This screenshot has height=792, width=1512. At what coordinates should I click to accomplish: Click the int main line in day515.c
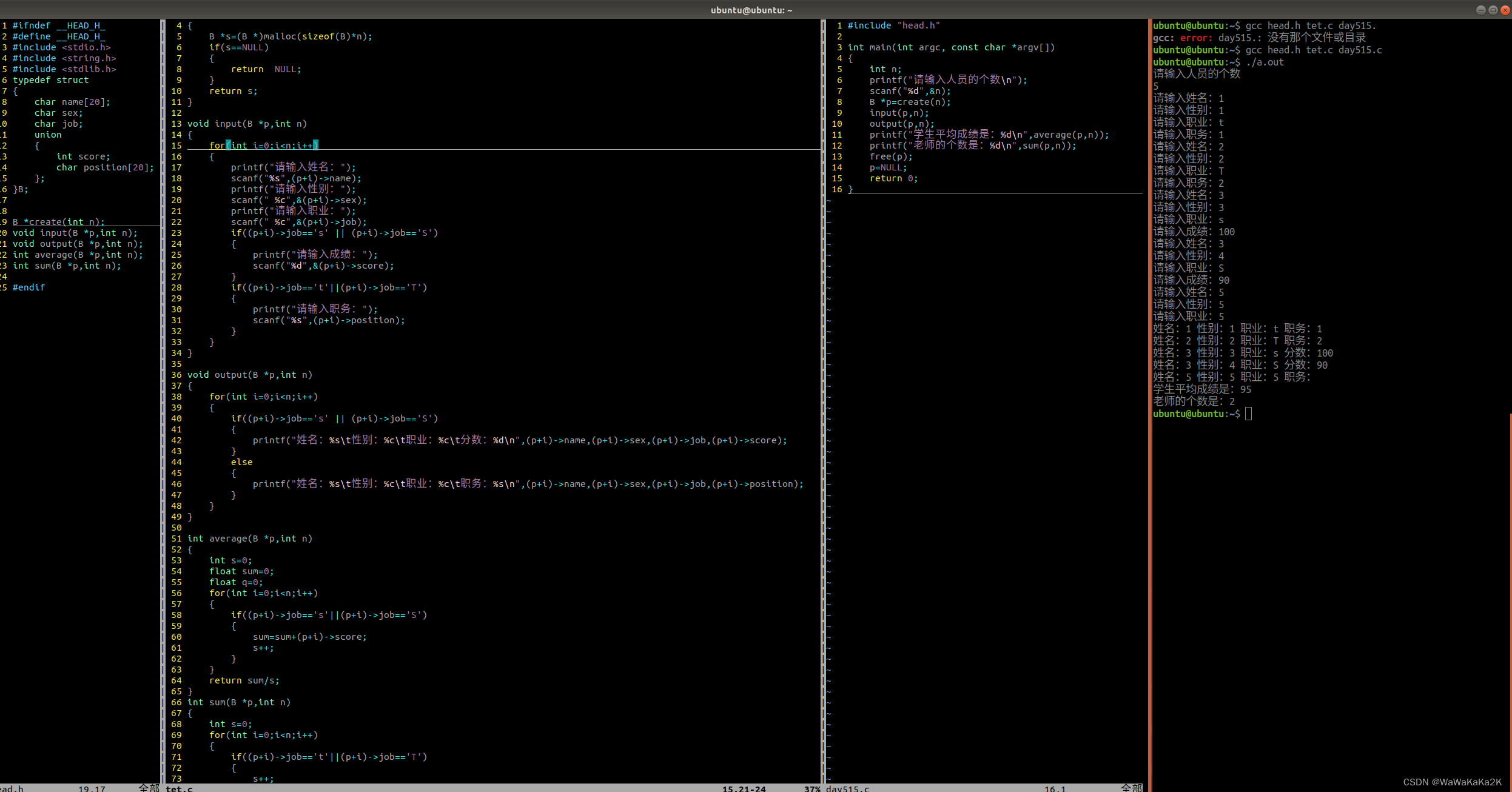click(950, 47)
